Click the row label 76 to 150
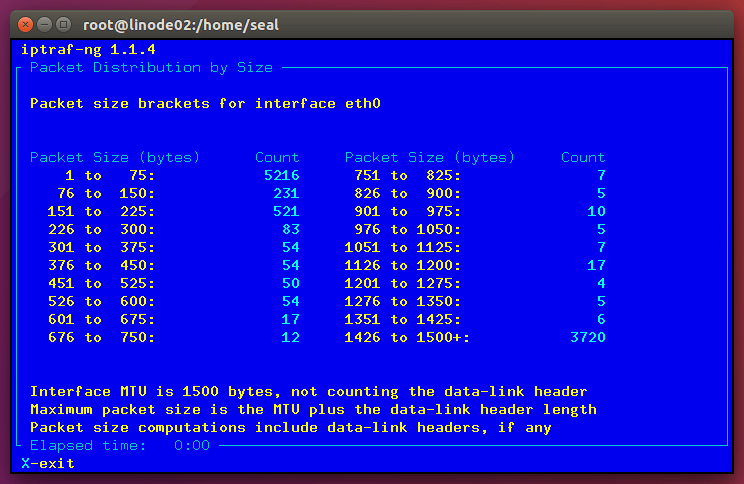The height and width of the screenshot is (484, 744). [x=106, y=194]
